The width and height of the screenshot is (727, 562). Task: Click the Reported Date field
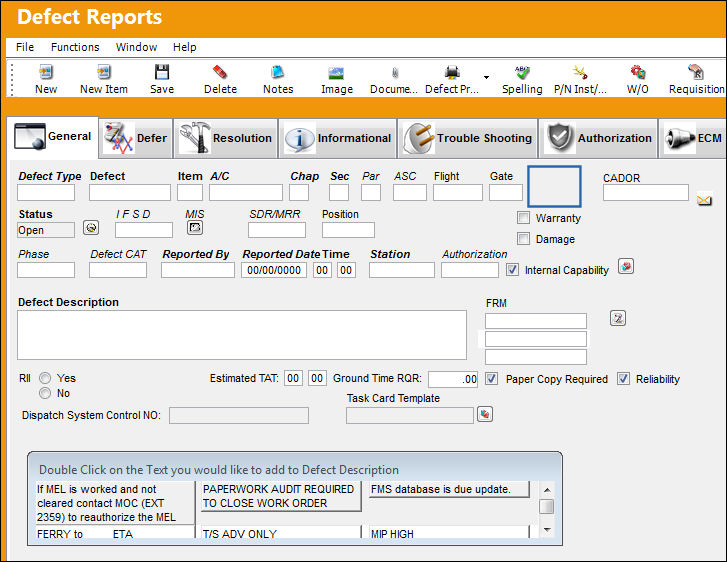pos(274,270)
